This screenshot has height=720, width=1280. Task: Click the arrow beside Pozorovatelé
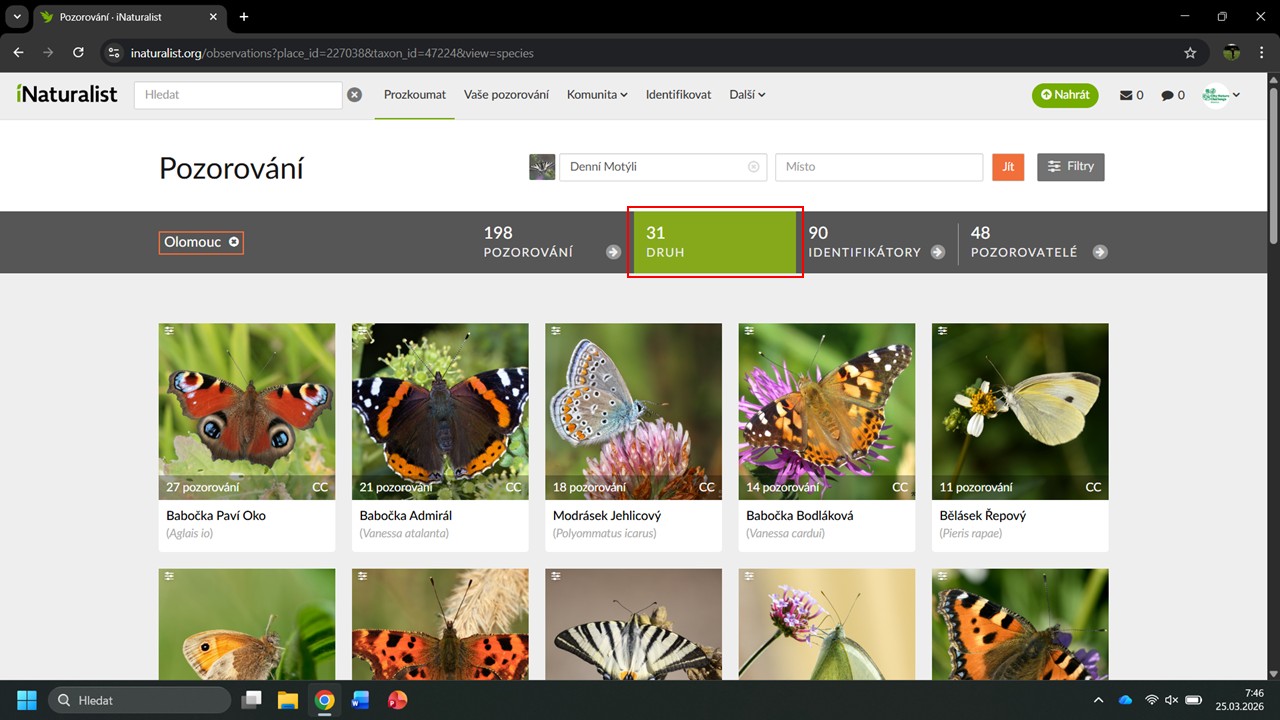coord(1100,252)
